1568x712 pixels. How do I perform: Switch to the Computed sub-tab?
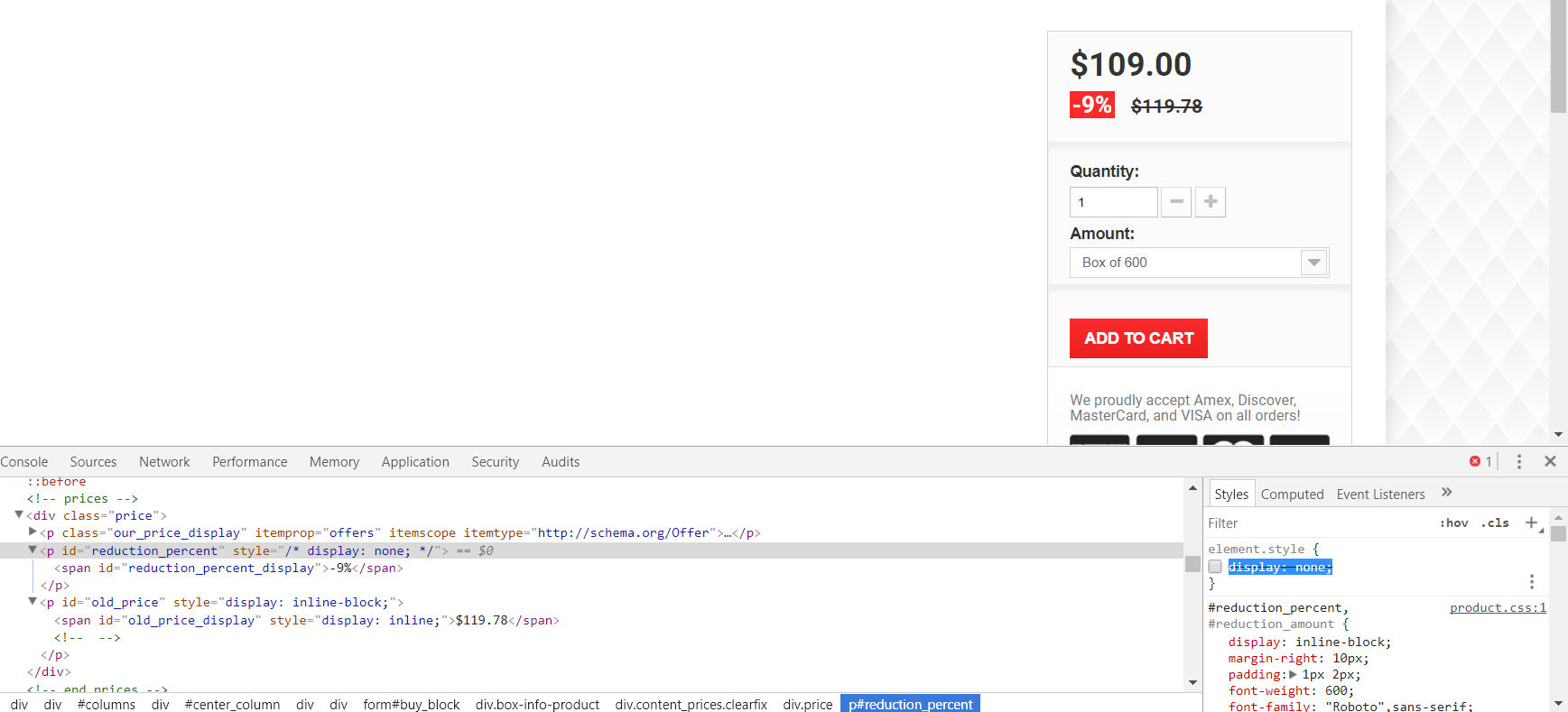(x=1292, y=494)
